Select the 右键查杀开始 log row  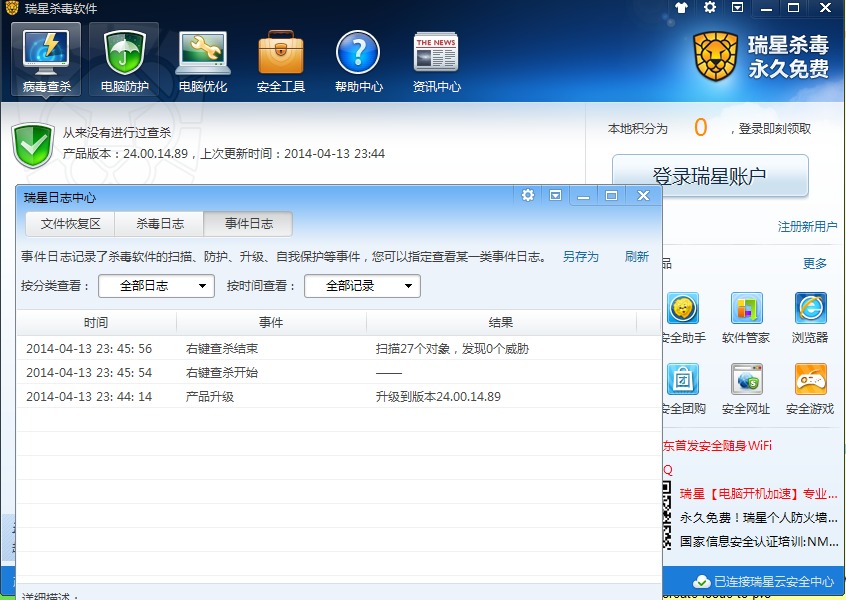click(x=339, y=372)
